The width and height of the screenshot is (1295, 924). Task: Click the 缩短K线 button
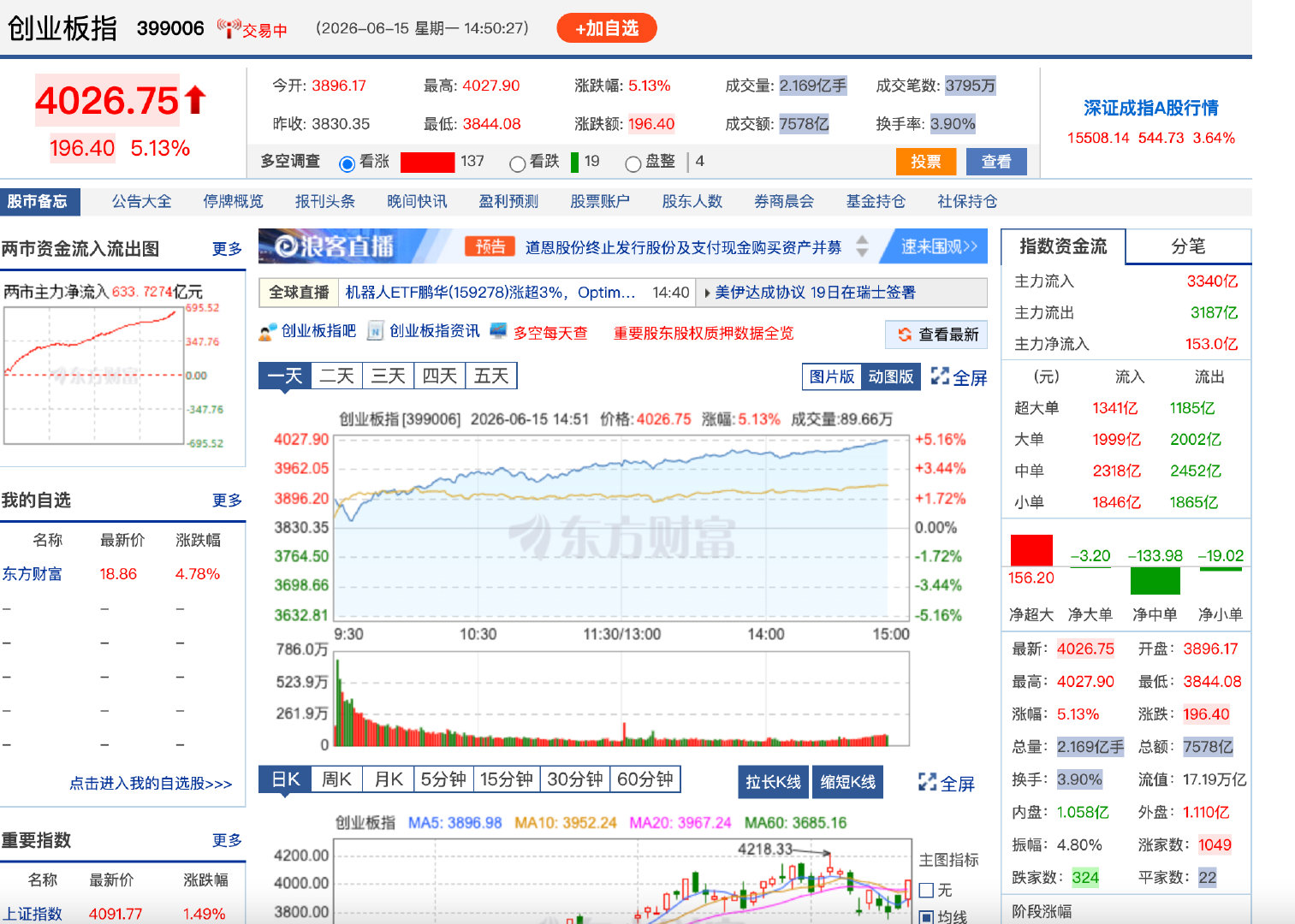(x=848, y=782)
